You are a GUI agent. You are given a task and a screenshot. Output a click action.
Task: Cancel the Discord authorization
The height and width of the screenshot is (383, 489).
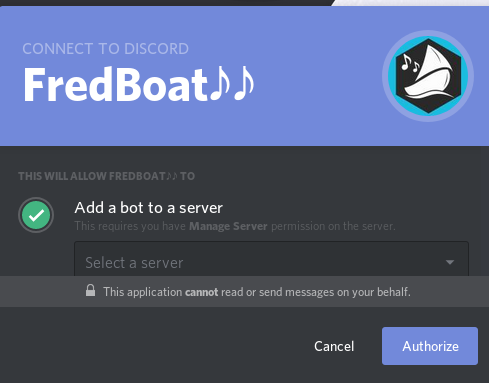click(x=334, y=346)
